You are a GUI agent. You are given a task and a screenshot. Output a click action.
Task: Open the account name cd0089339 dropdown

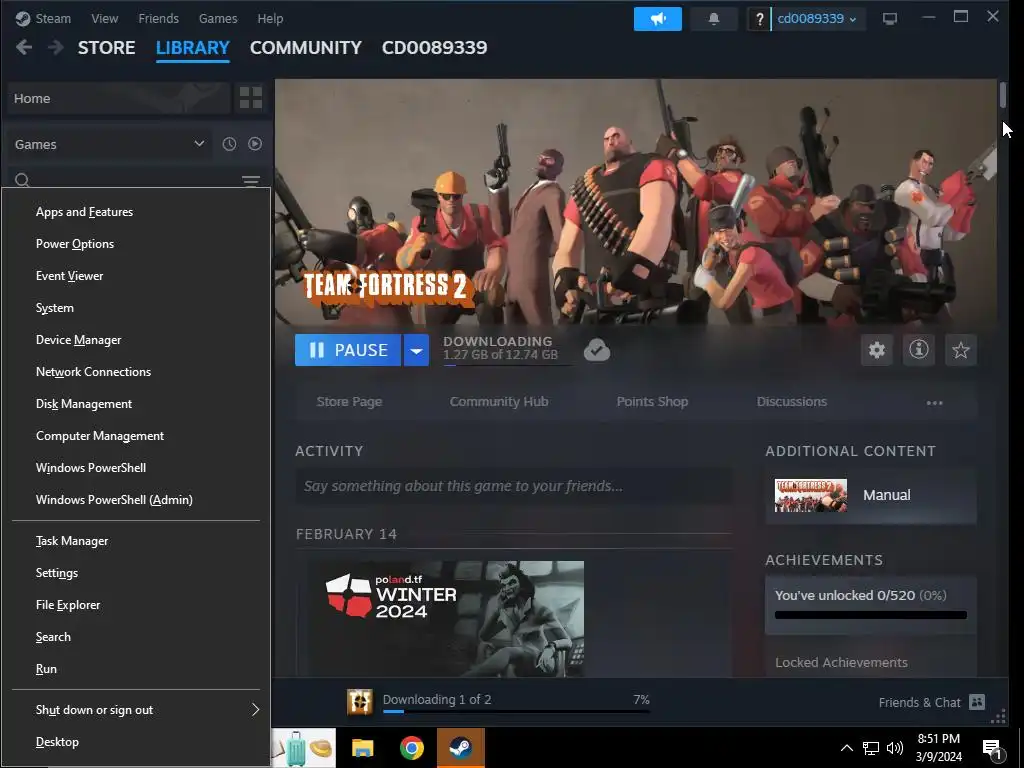(816, 19)
